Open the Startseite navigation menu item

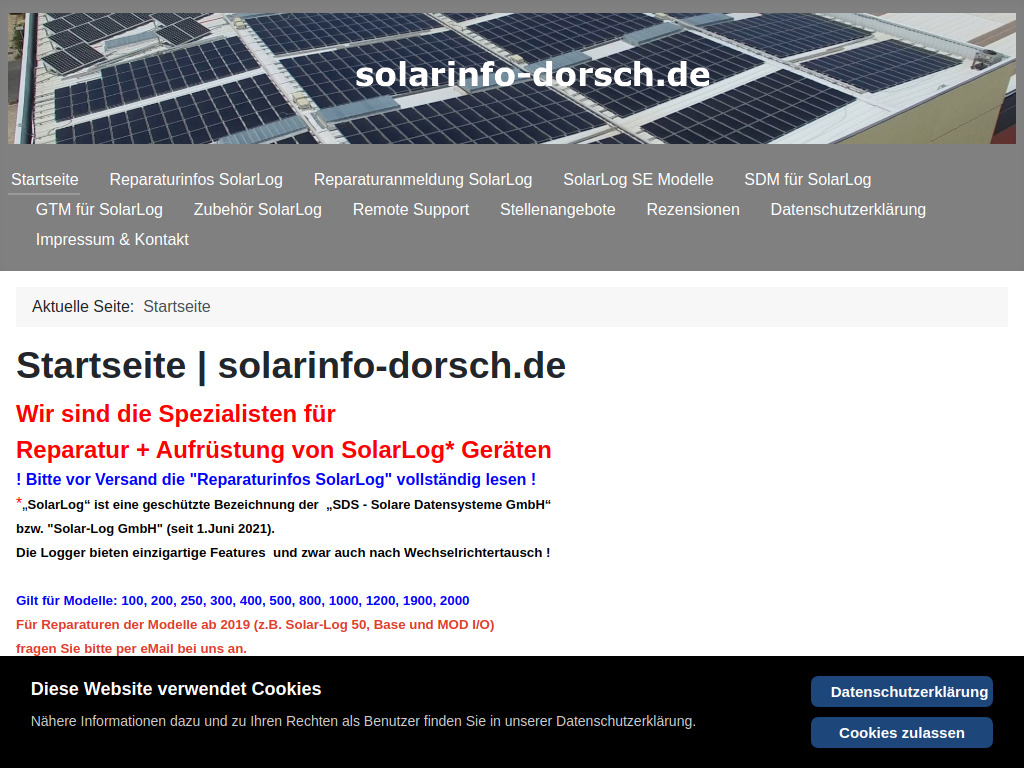44,179
